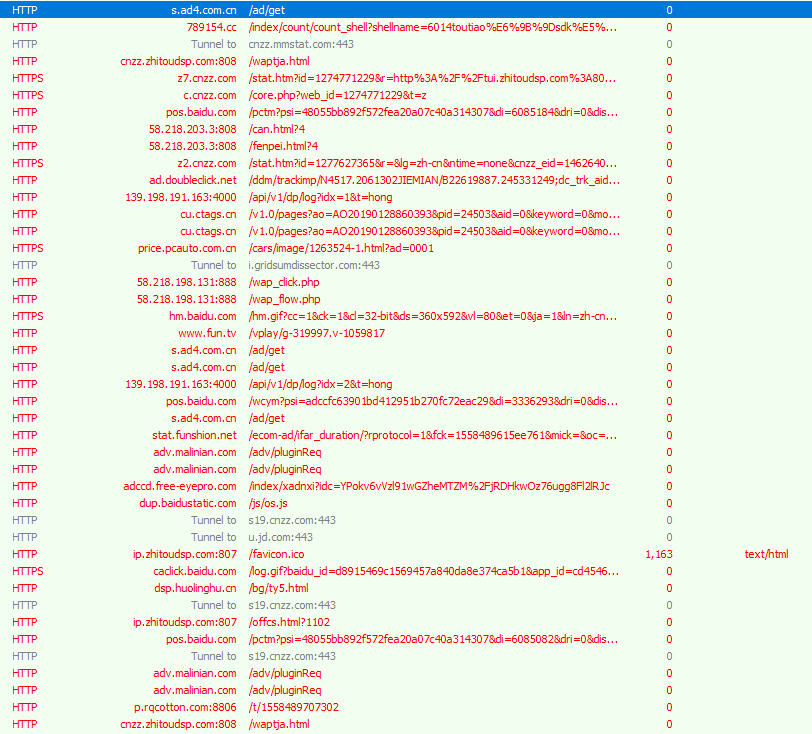Click the /offcs.html?1102 URL
The height and width of the screenshot is (734, 812).
click(289, 622)
